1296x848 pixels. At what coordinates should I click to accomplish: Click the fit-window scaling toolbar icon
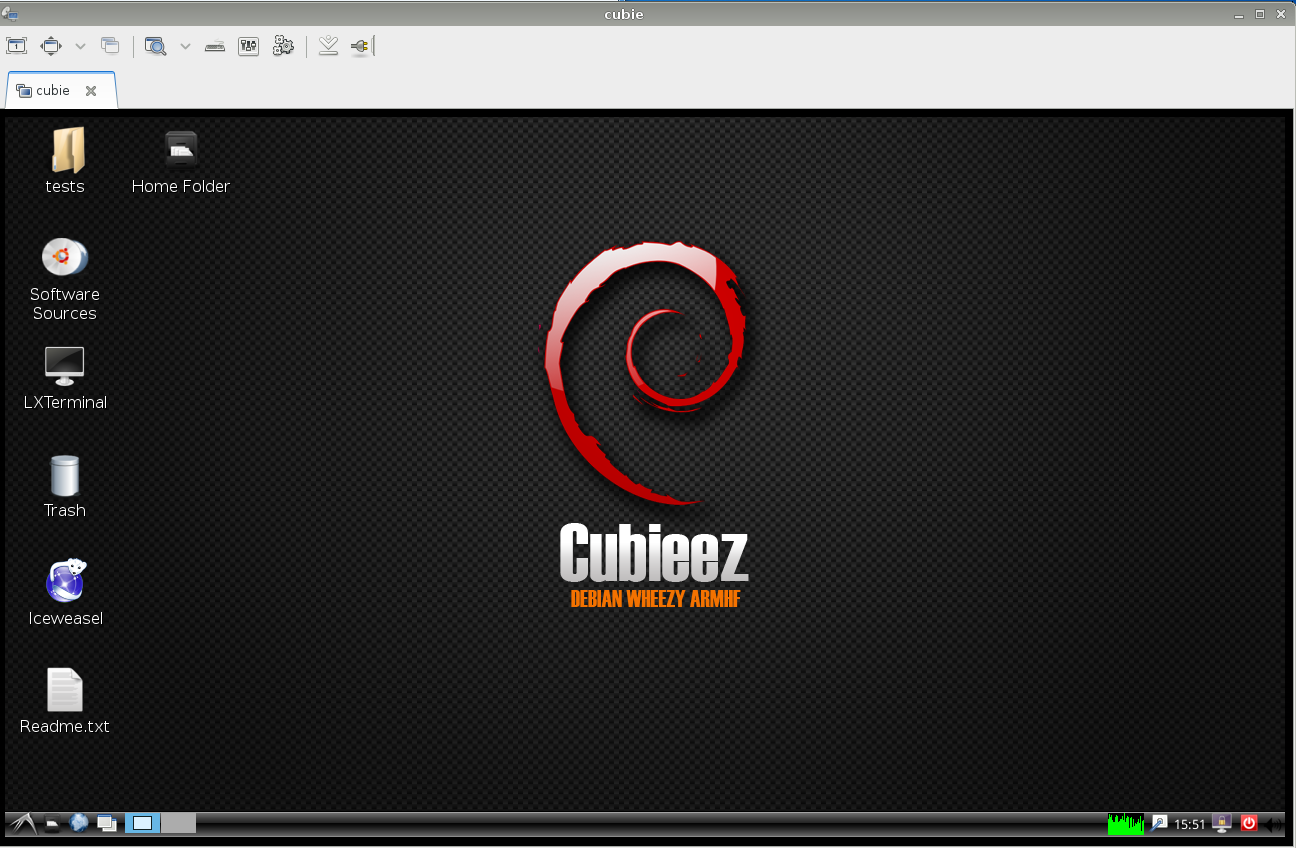51,46
